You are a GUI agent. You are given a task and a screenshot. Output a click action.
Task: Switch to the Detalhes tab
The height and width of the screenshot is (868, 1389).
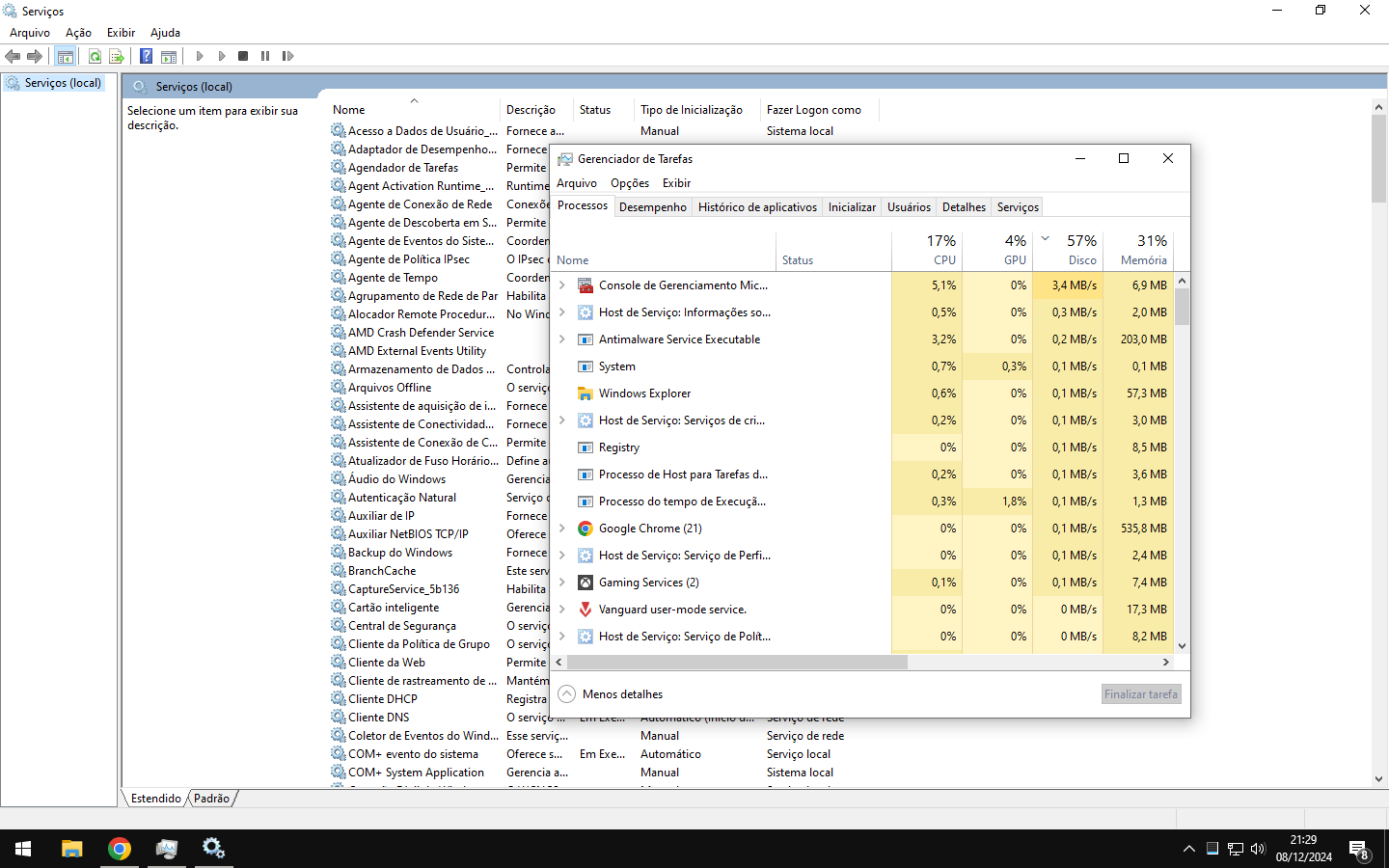(964, 207)
